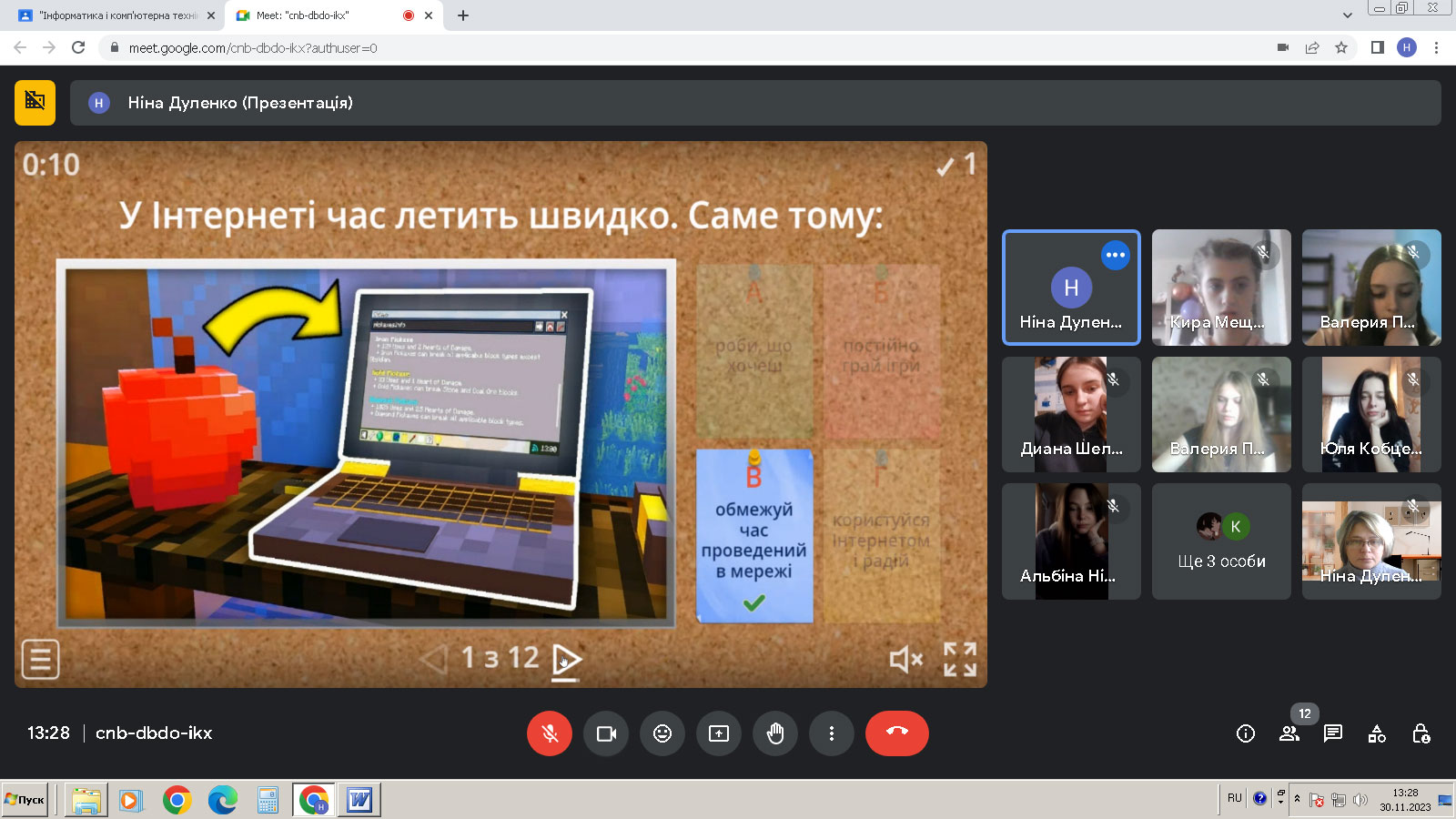
Task: Open the activities panel
Action: (x=1377, y=733)
